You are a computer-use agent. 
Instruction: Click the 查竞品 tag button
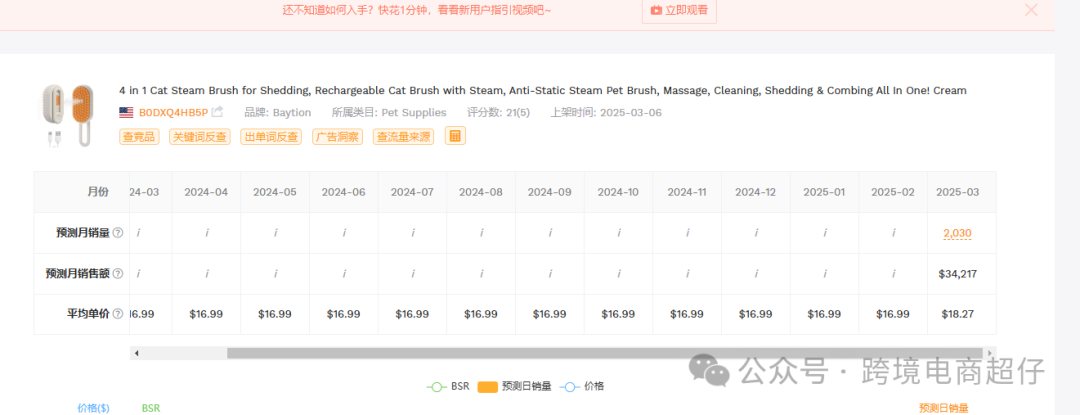pos(139,137)
